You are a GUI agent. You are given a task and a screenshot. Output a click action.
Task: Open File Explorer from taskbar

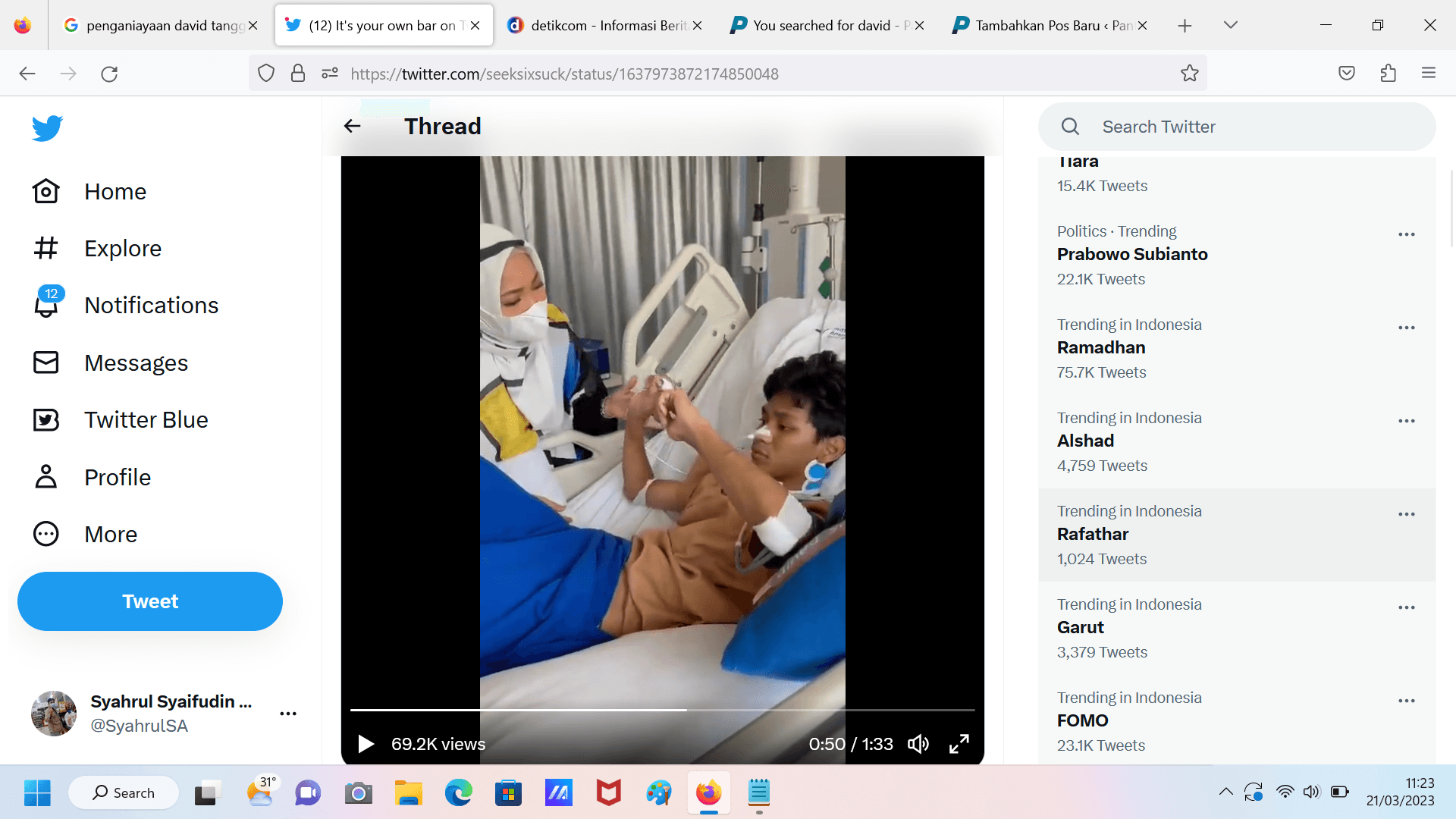click(x=409, y=792)
